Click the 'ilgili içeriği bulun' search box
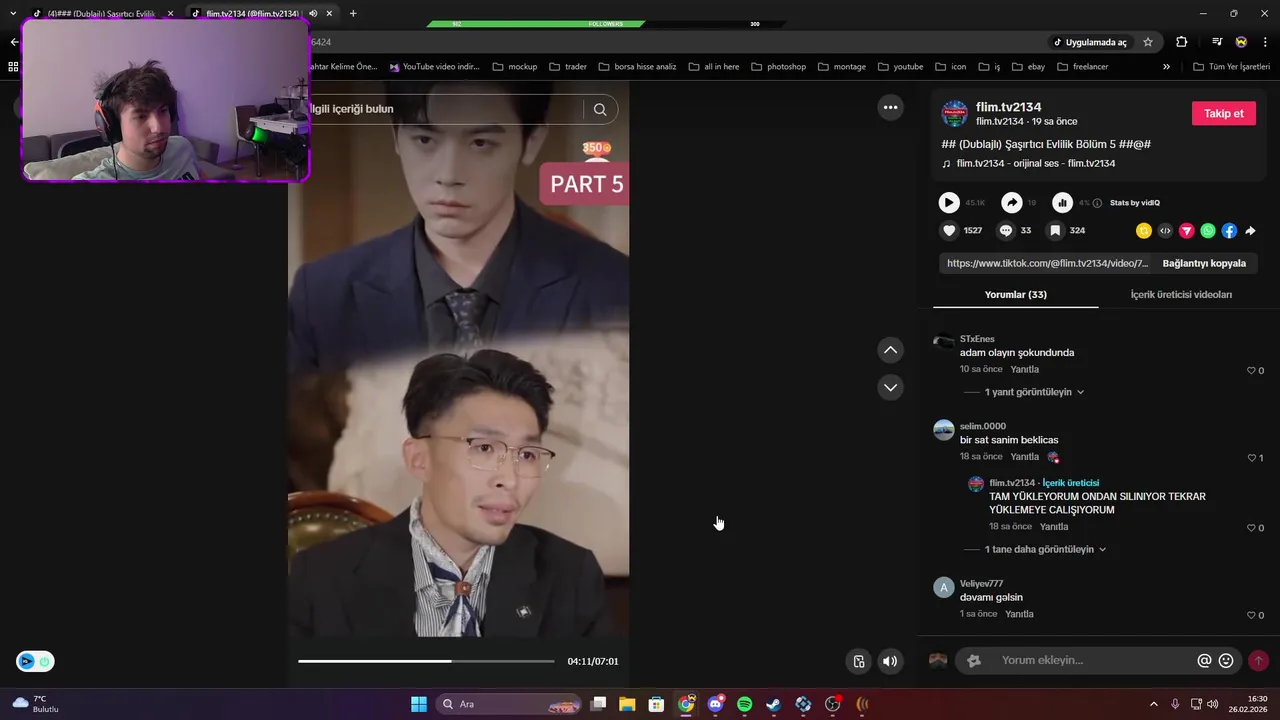 tap(445, 109)
